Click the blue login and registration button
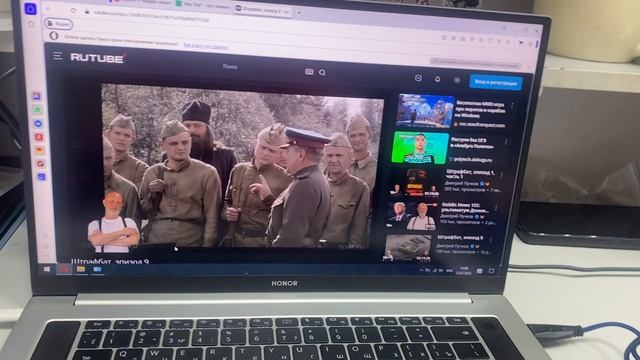 pyautogui.click(x=496, y=82)
